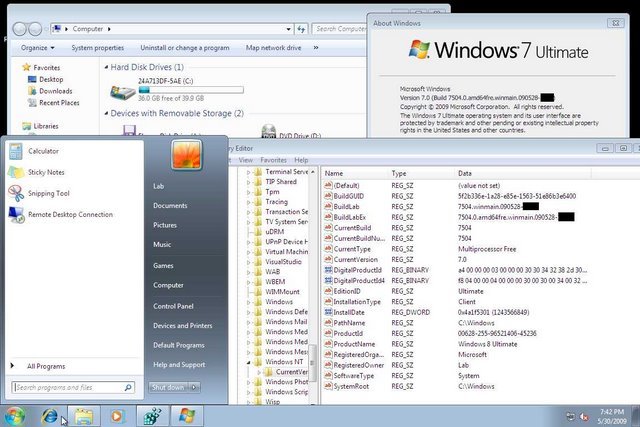Select the ProductName registry value
The width and height of the screenshot is (640, 427).
(x=349, y=345)
